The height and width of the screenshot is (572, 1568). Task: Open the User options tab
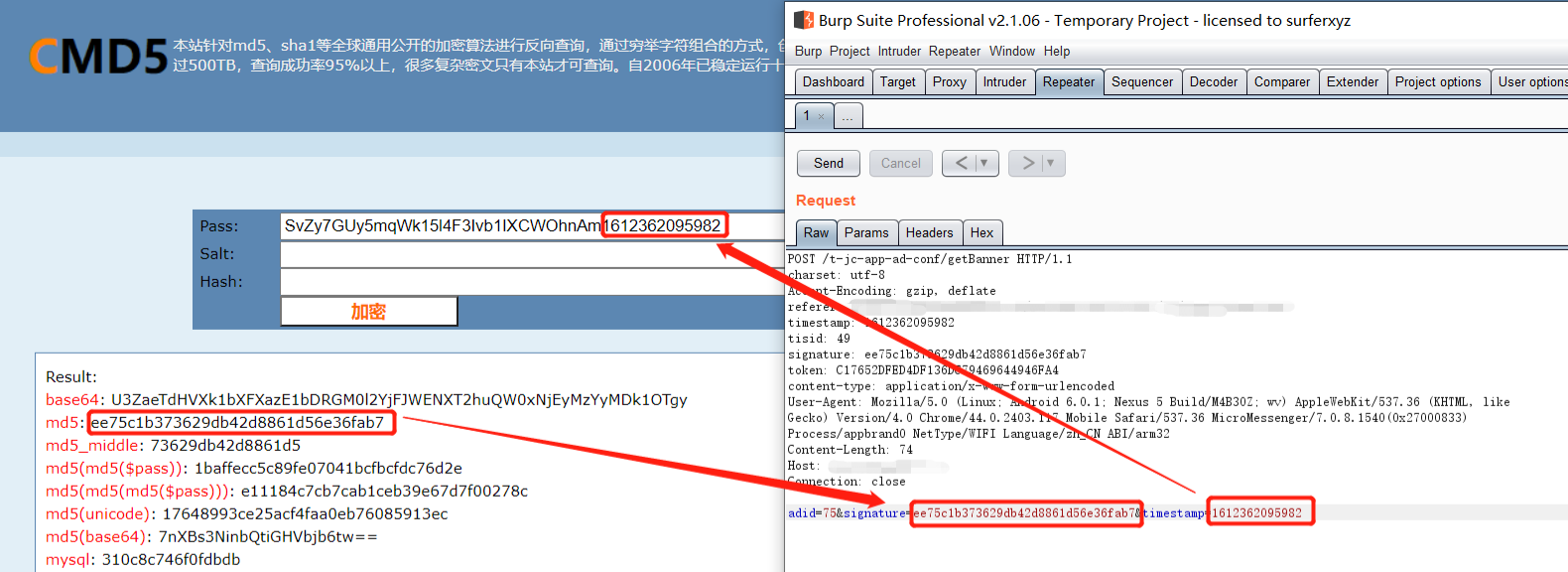tap(1530, 81)
